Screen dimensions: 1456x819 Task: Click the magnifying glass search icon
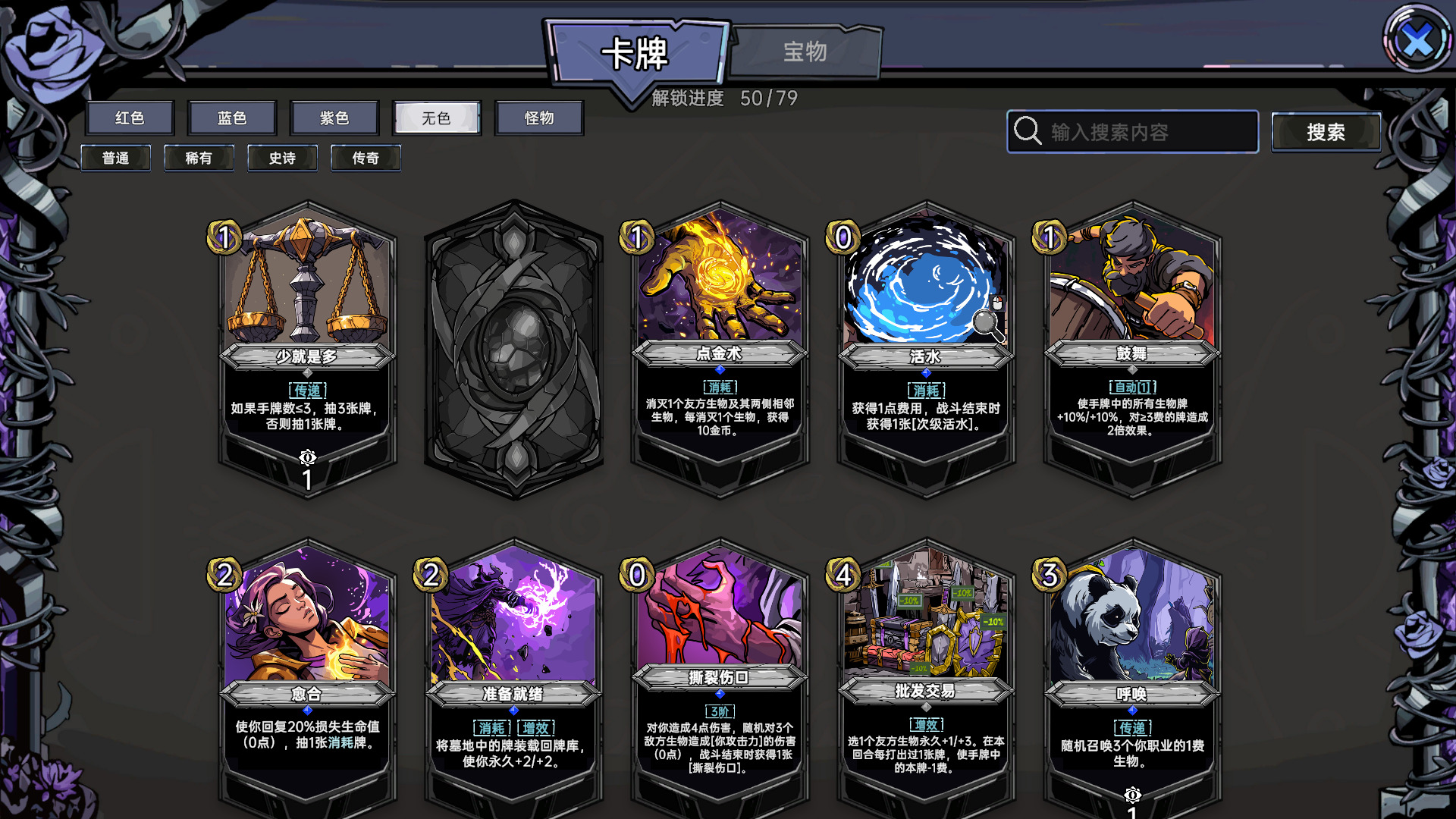tap(1028, 131)
